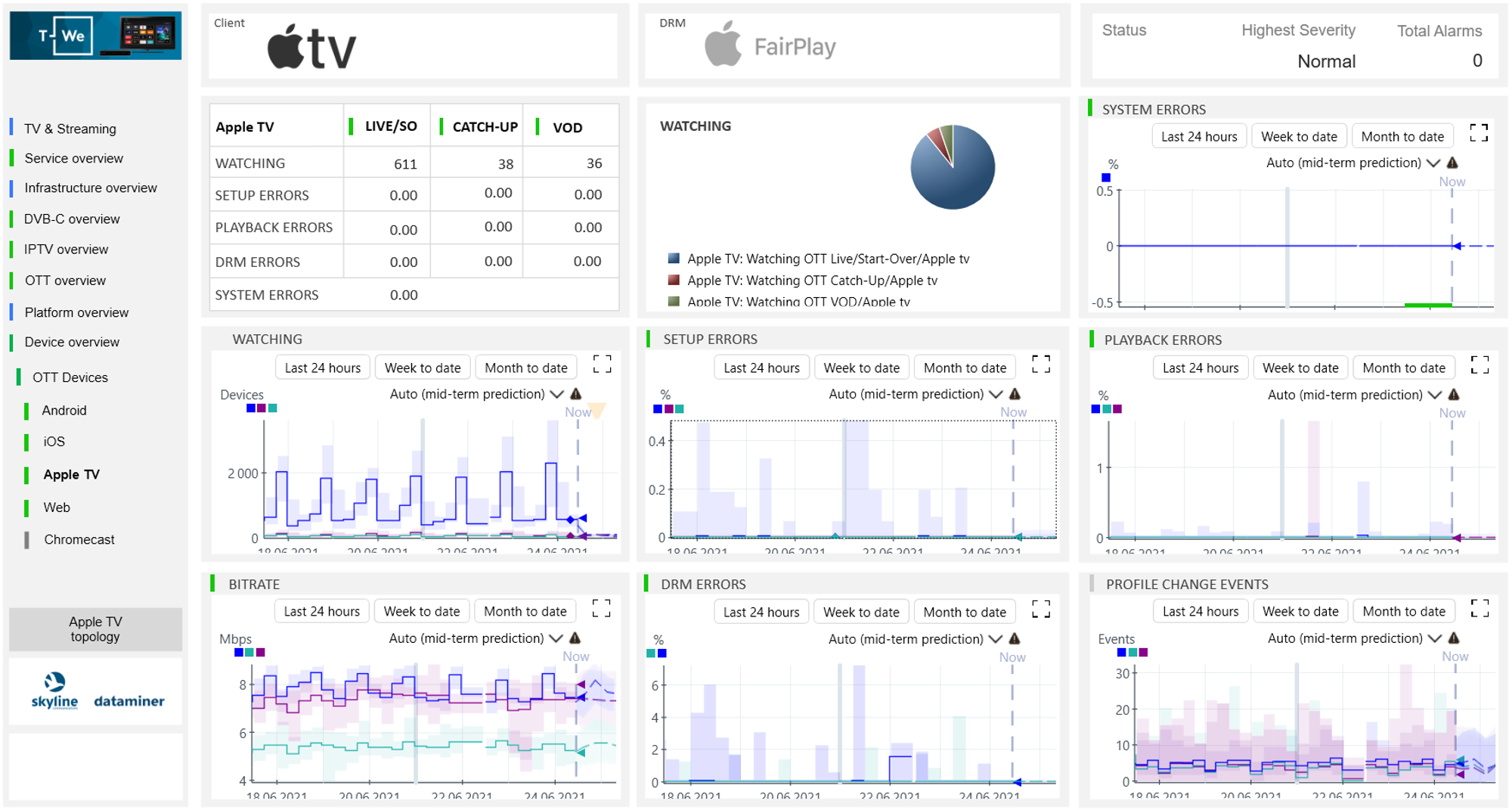Show Week to date in Profile Change Events
The image size is (1512, 810).
tap(1300, 611)
